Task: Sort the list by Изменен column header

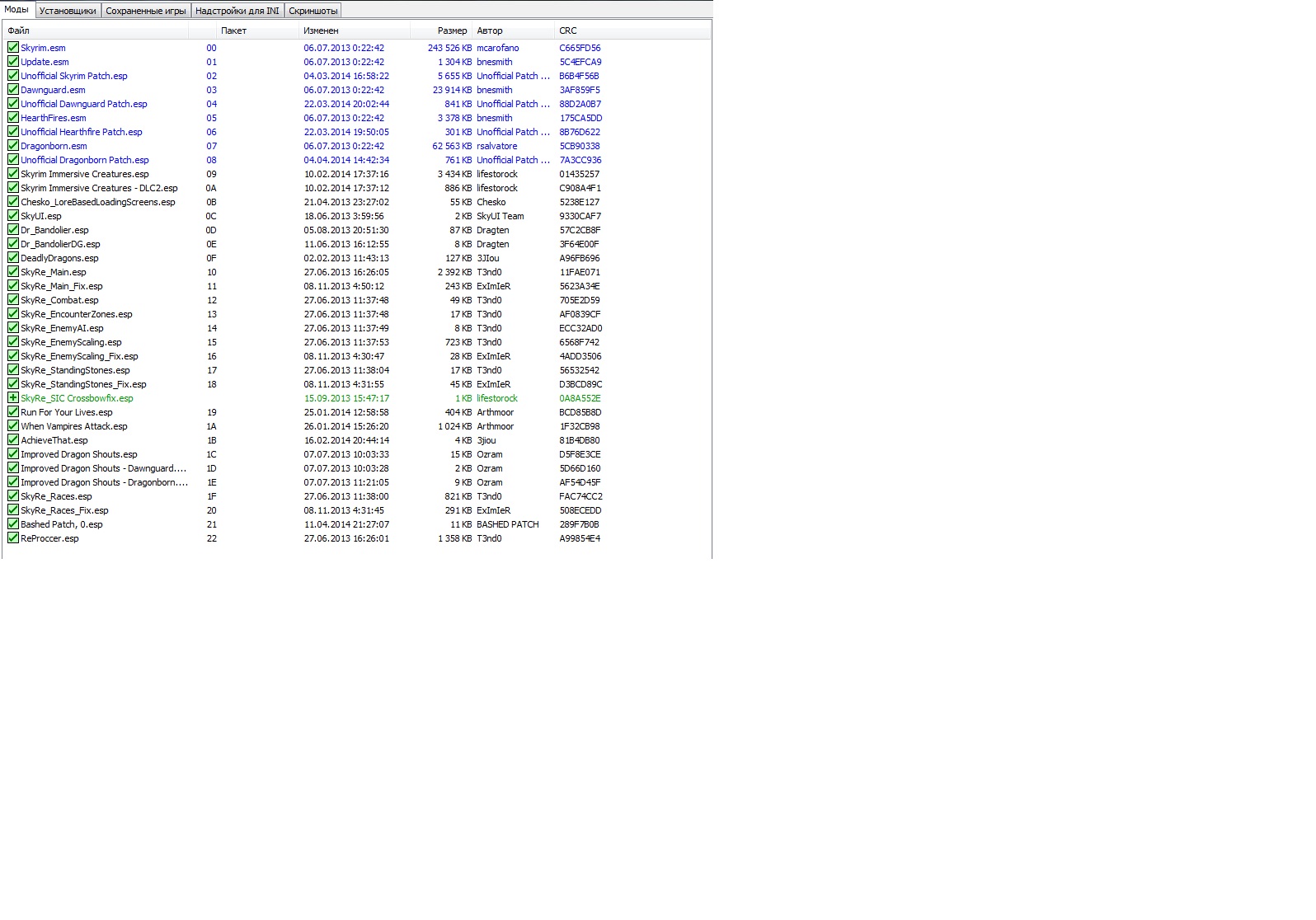Action: [355, 31]
